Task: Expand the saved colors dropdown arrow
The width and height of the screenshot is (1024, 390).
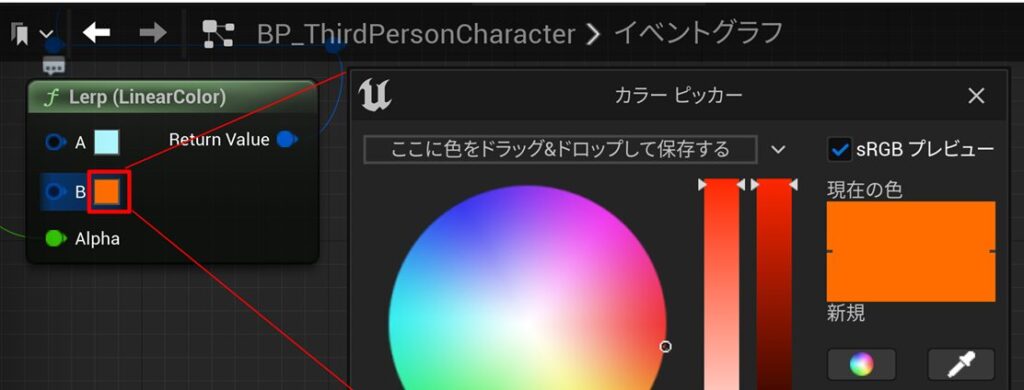Action: (778, 150)
